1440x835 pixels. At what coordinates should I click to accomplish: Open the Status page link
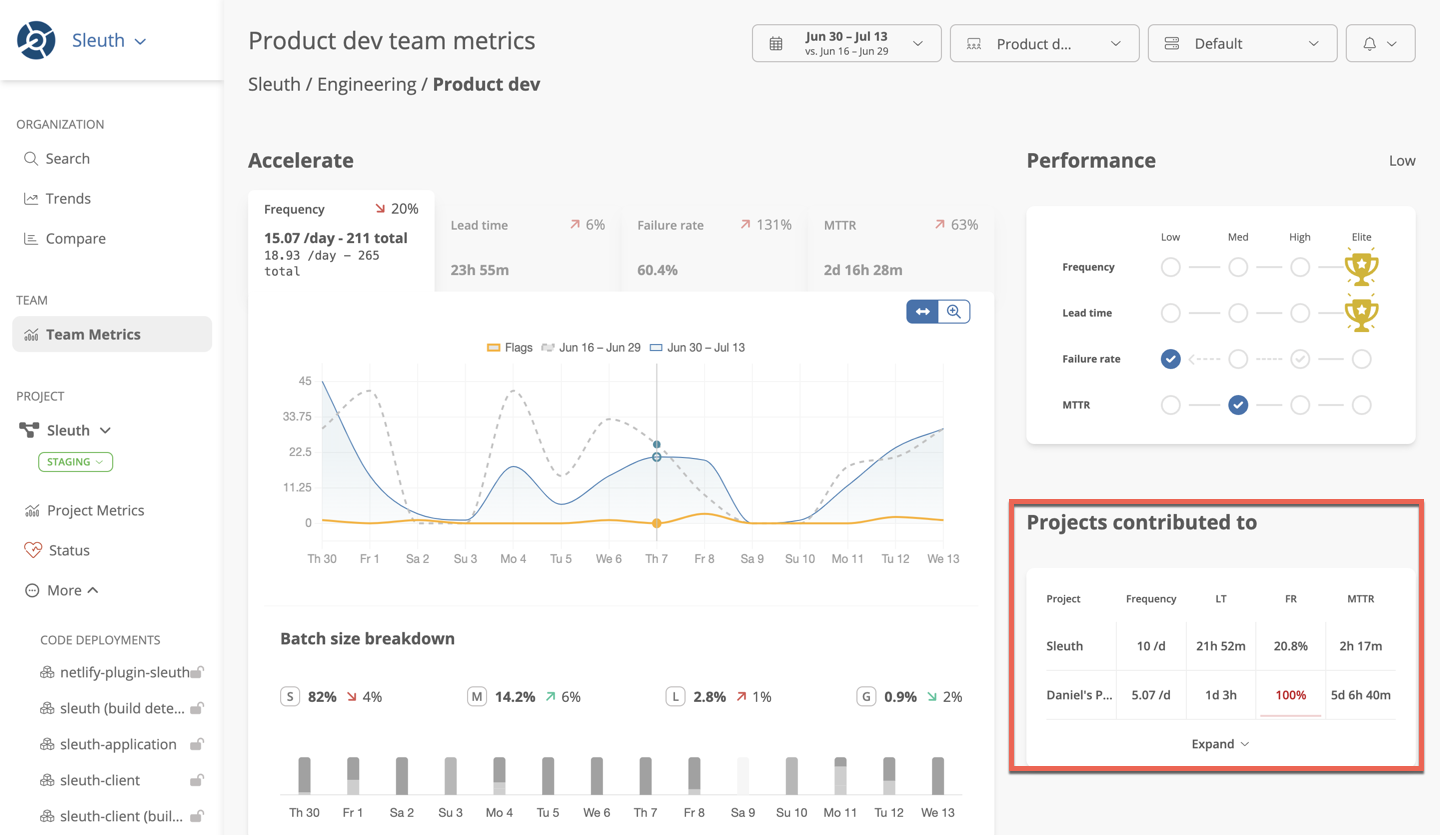point(69,550)
